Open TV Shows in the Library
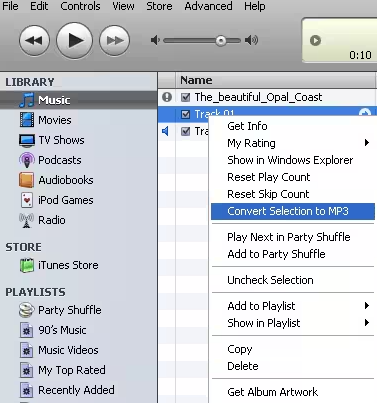Viewport: 377px width, 403px height. pos(52,140)
